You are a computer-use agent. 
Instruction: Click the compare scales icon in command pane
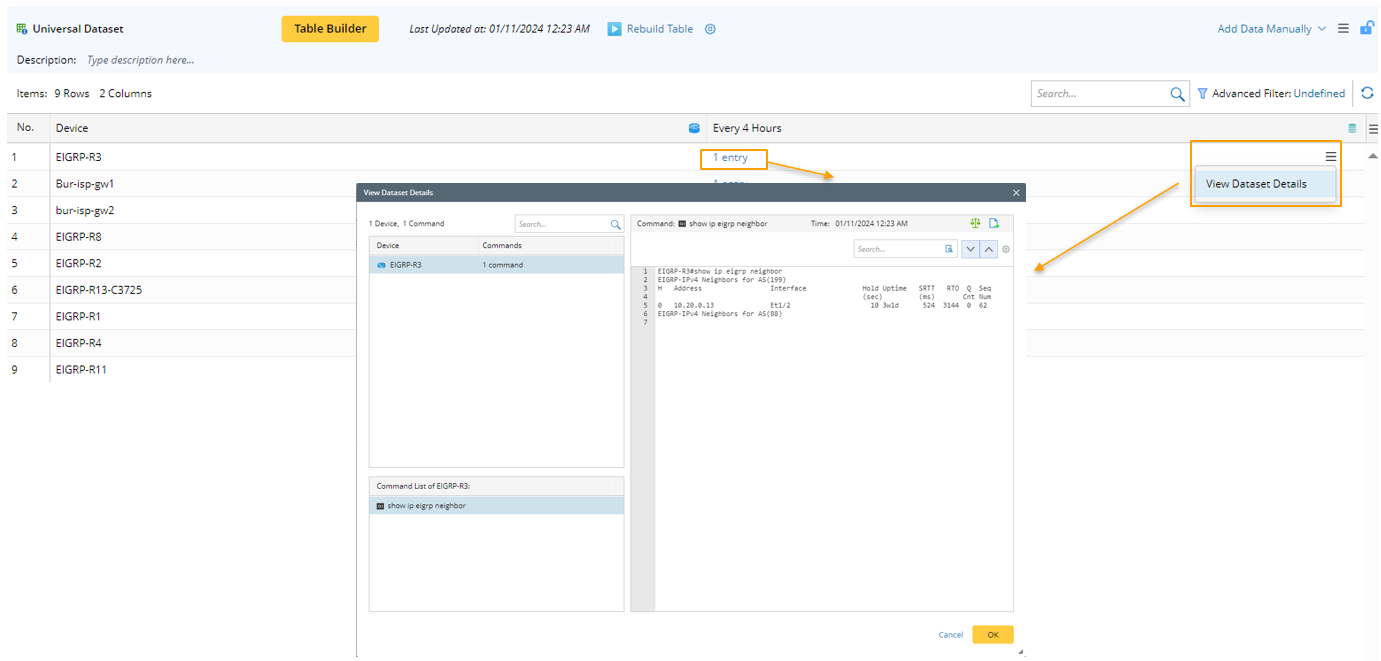click(975, 223)
